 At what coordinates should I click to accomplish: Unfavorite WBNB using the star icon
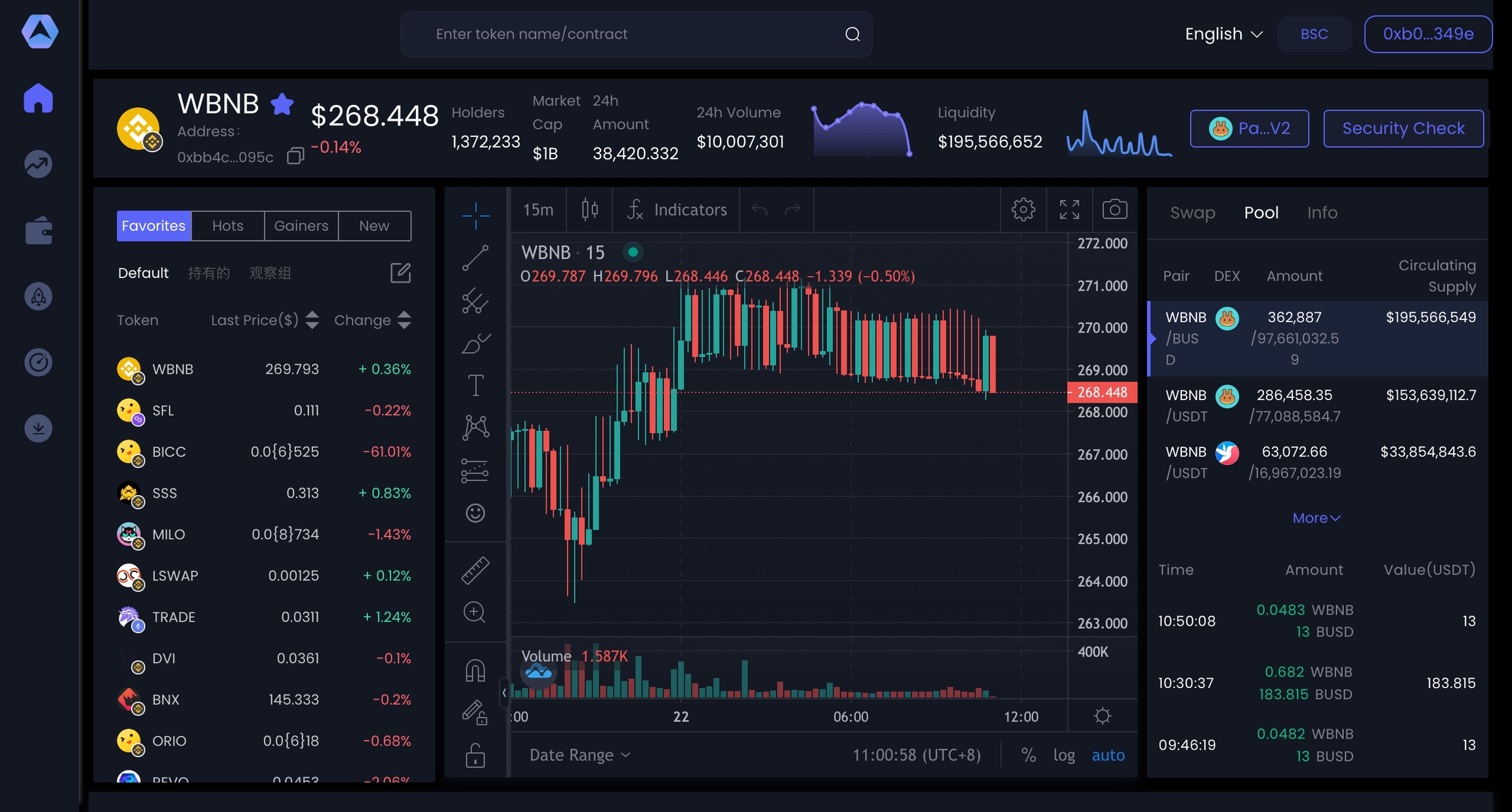[282, 104]
